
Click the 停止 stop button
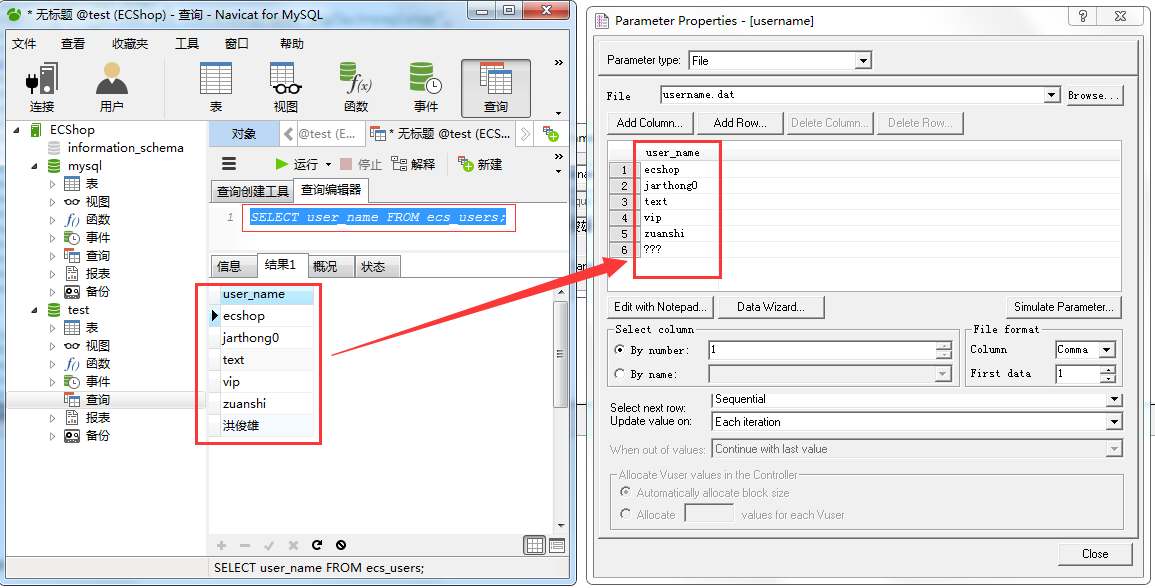[x=361, y=164]
